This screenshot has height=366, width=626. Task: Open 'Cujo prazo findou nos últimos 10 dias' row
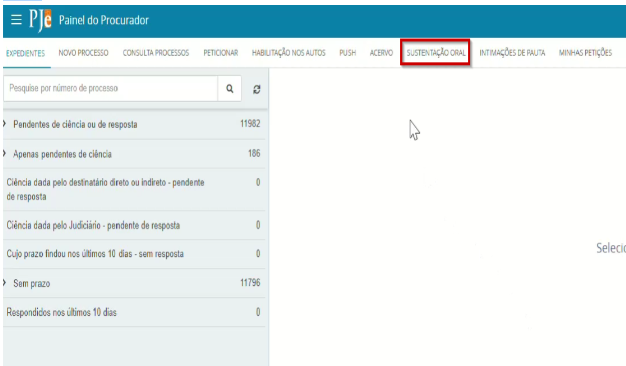point(134,254)
